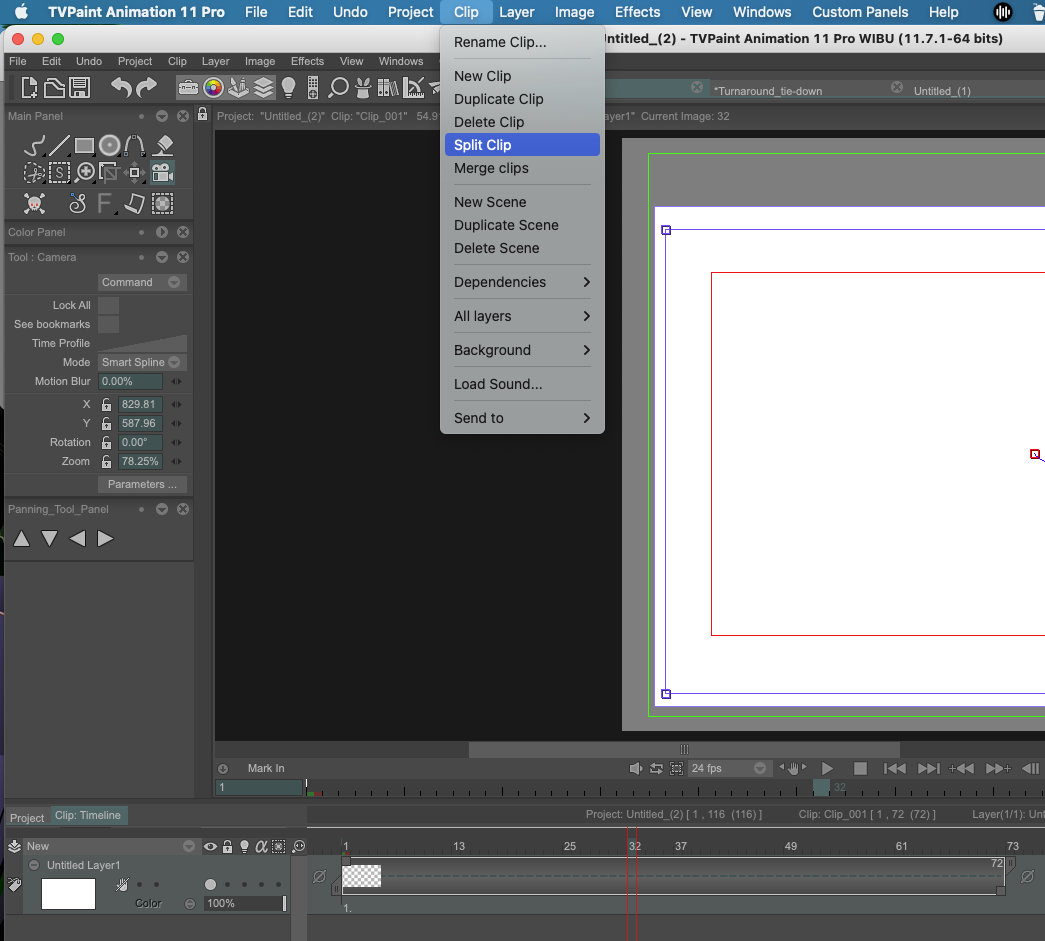
Task: Open the Smart Spline mode dropdown
Action: [142, 362]
